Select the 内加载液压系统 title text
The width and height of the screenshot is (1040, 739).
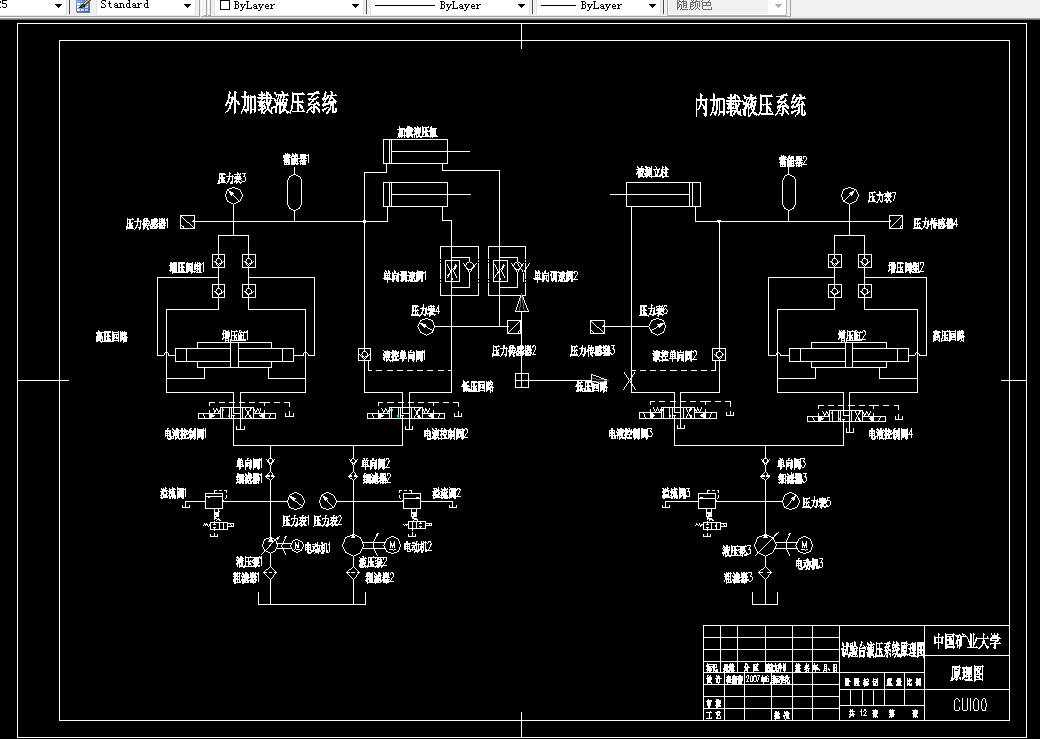tap(750, 105)
